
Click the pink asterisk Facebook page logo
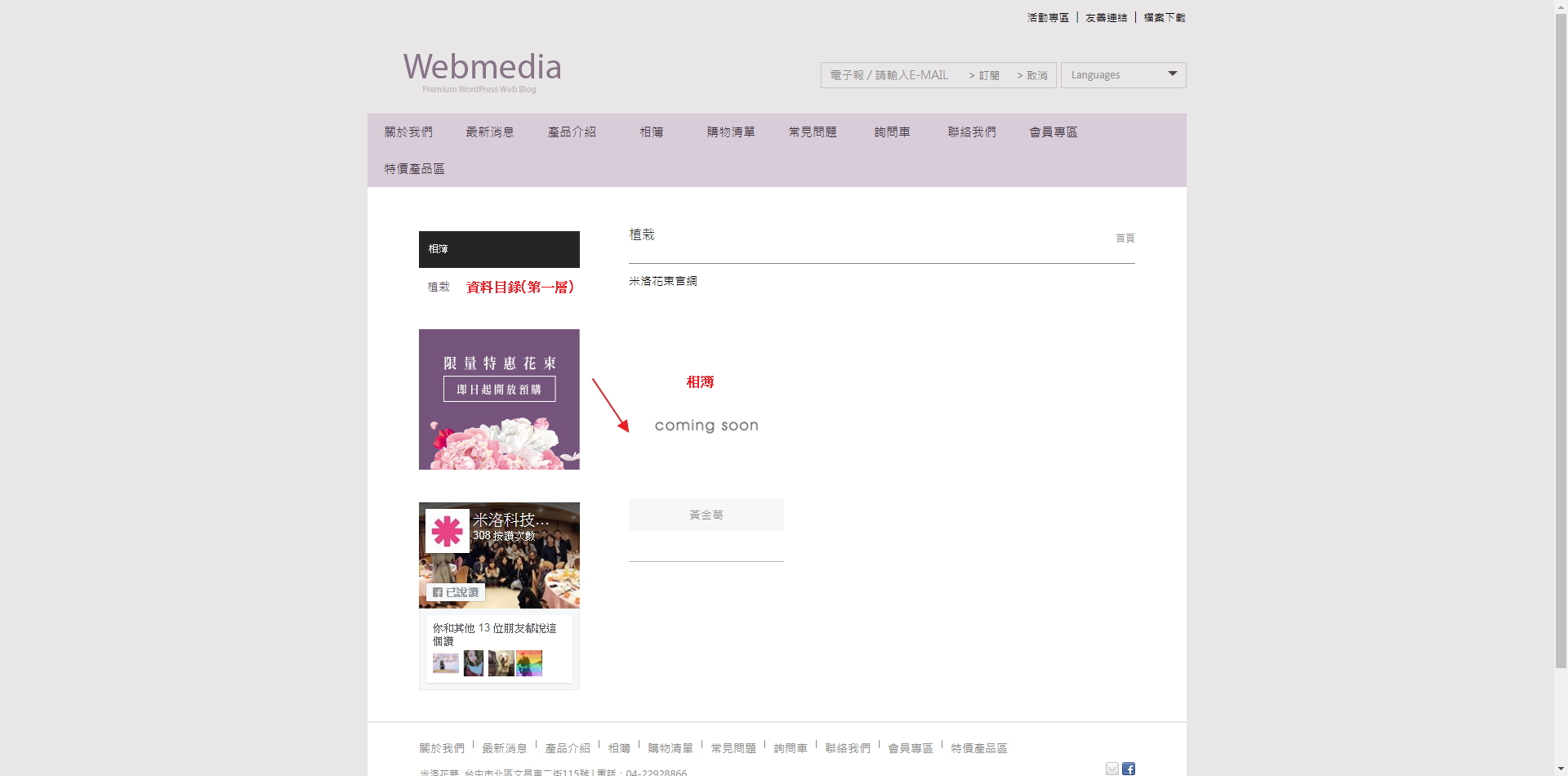click(x=447, y=531)
